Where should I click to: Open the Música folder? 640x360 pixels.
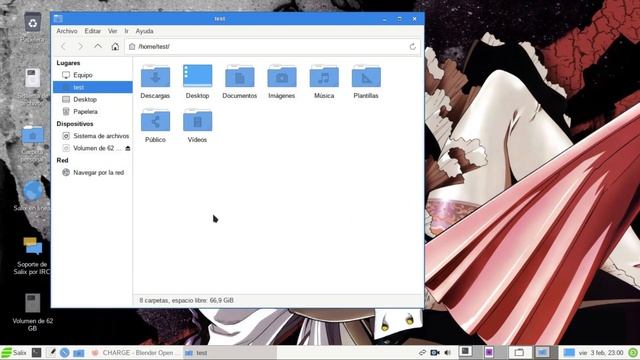(324, 81)
